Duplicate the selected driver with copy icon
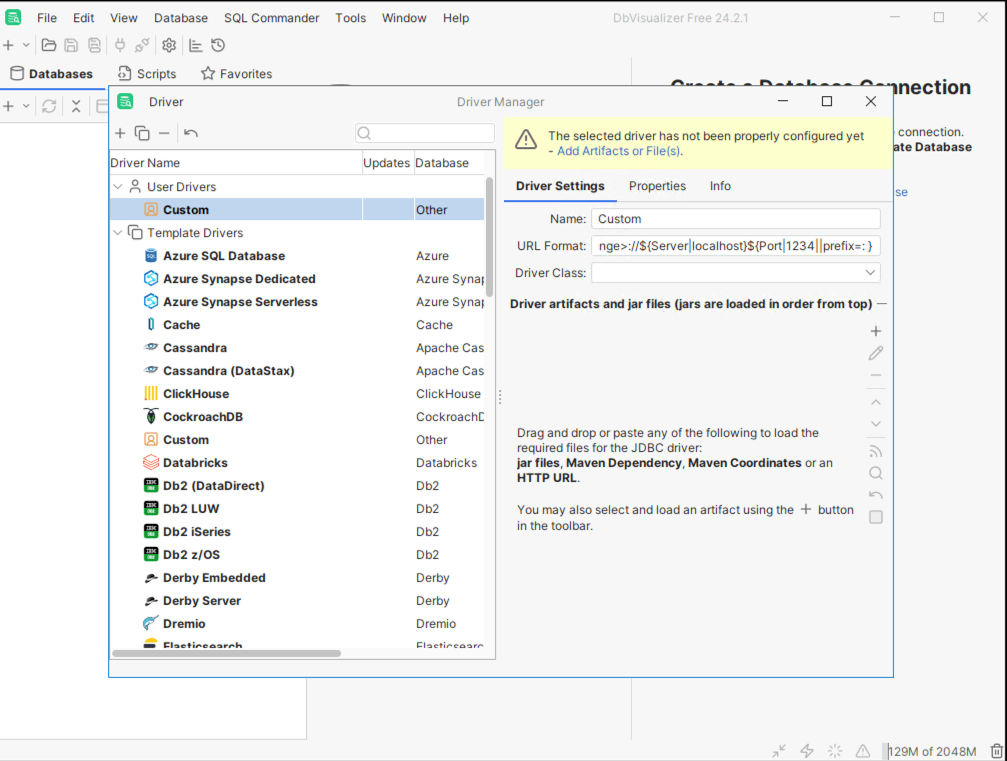 pyautogui.click(x=142, y=133)
